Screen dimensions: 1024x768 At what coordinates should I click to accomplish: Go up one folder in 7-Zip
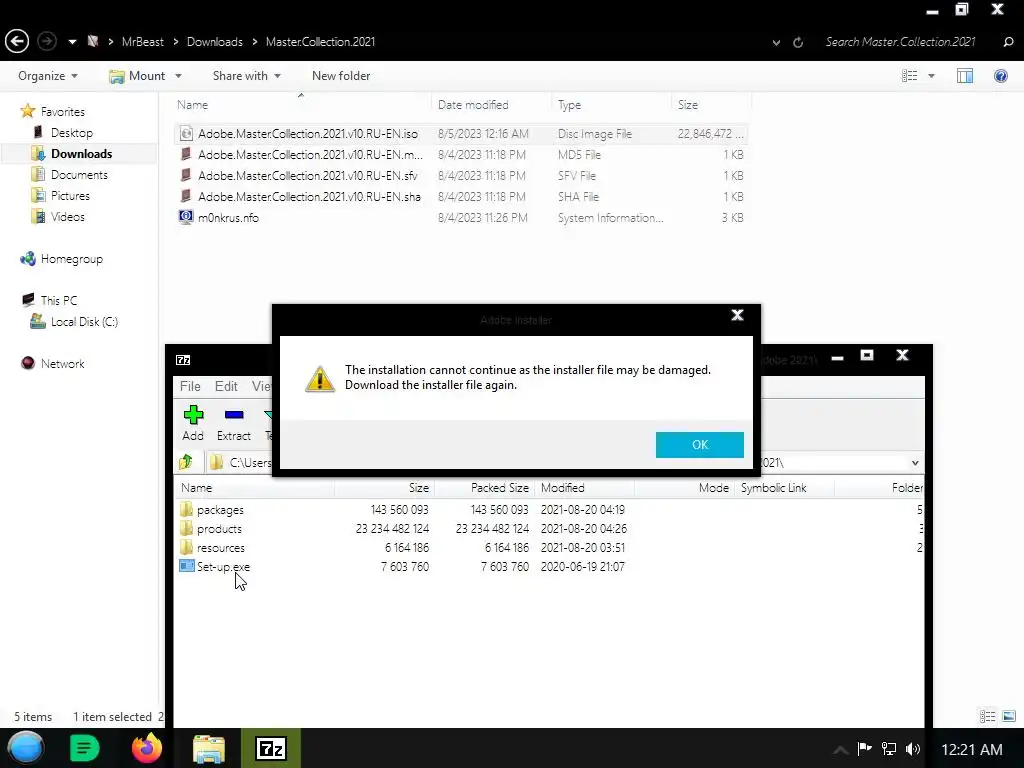186,462
